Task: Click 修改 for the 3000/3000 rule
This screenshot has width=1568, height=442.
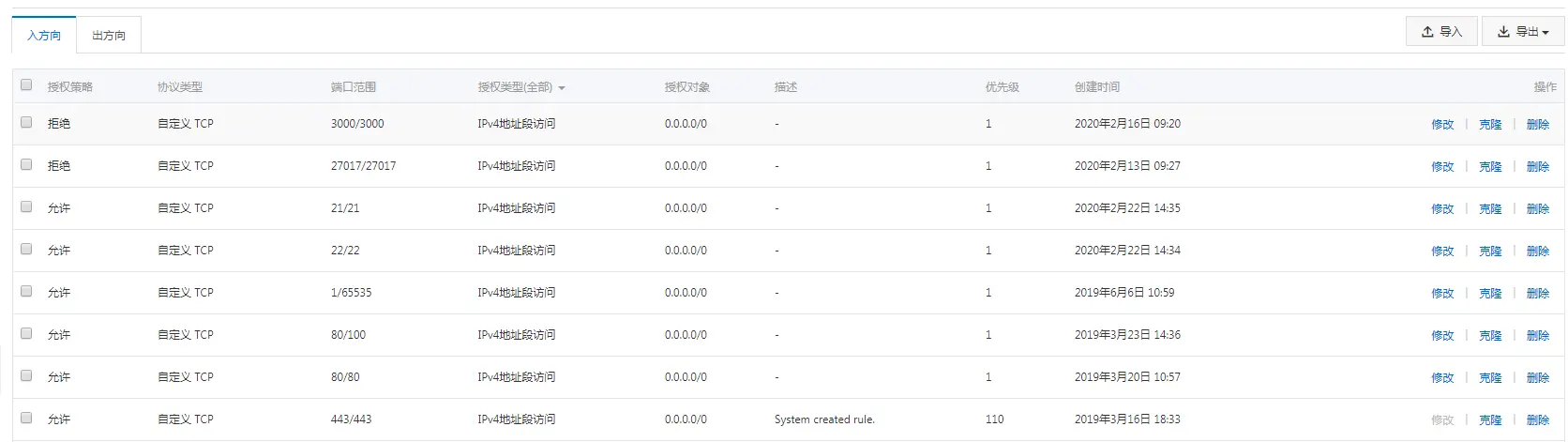Action: coord(1442,125)
